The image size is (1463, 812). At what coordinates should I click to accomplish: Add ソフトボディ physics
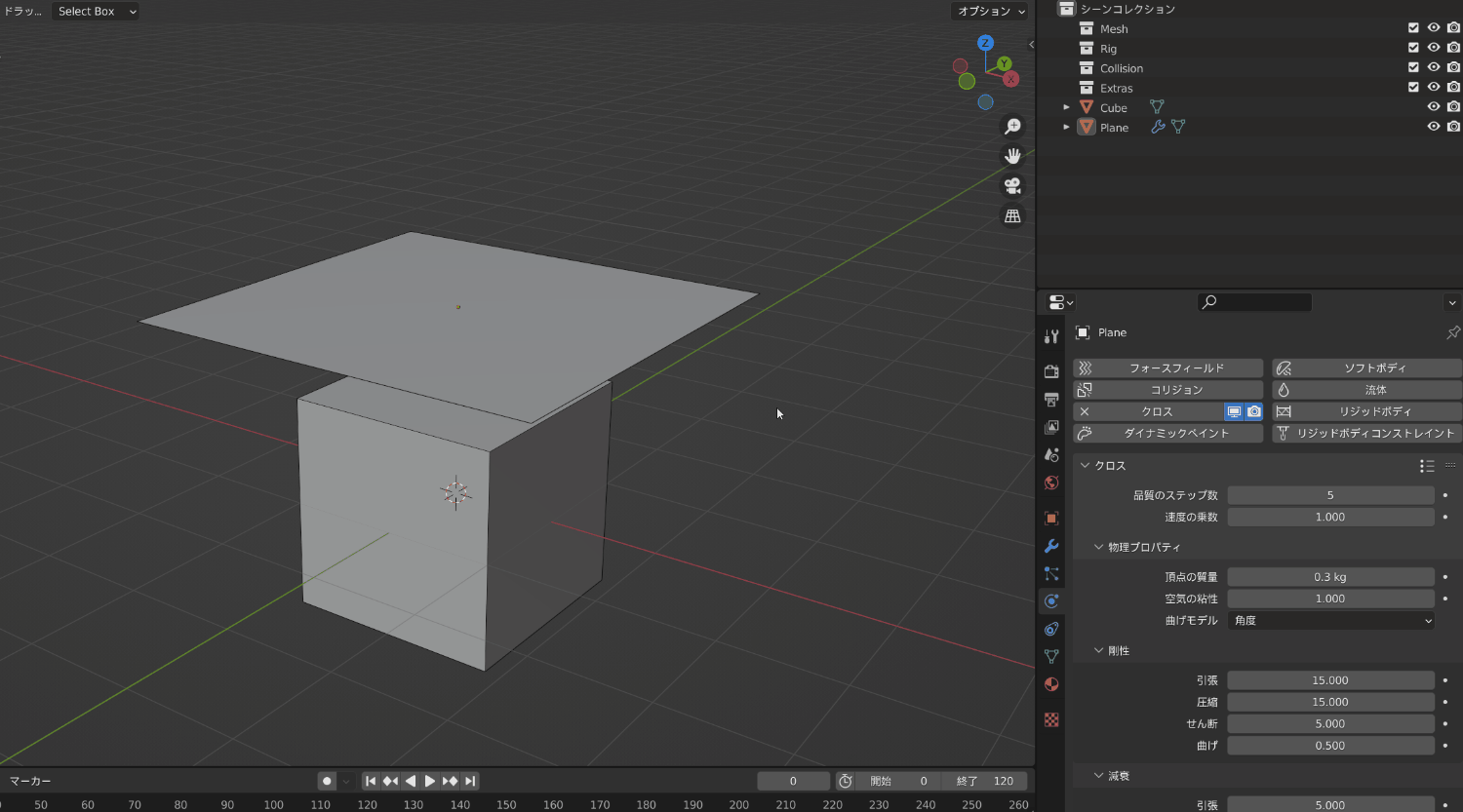[1367, 368]
